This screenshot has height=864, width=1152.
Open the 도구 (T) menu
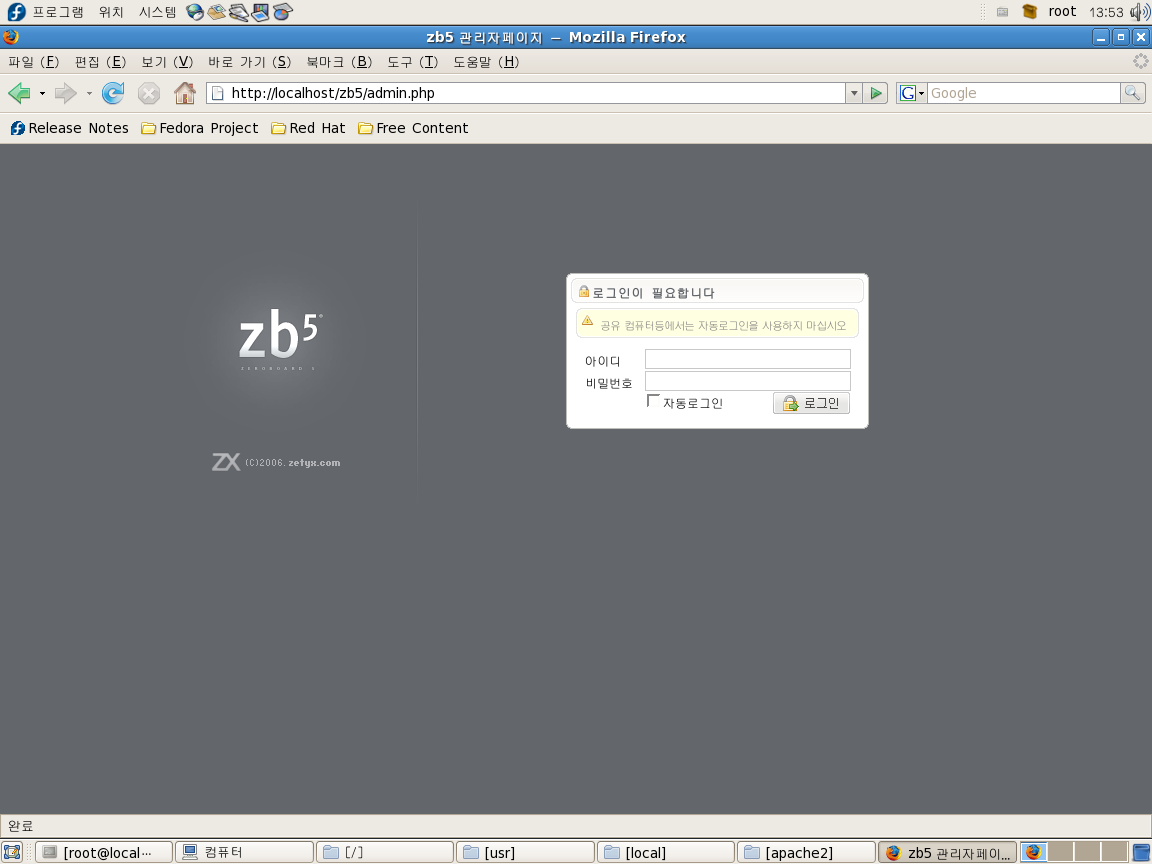point(412,62)
